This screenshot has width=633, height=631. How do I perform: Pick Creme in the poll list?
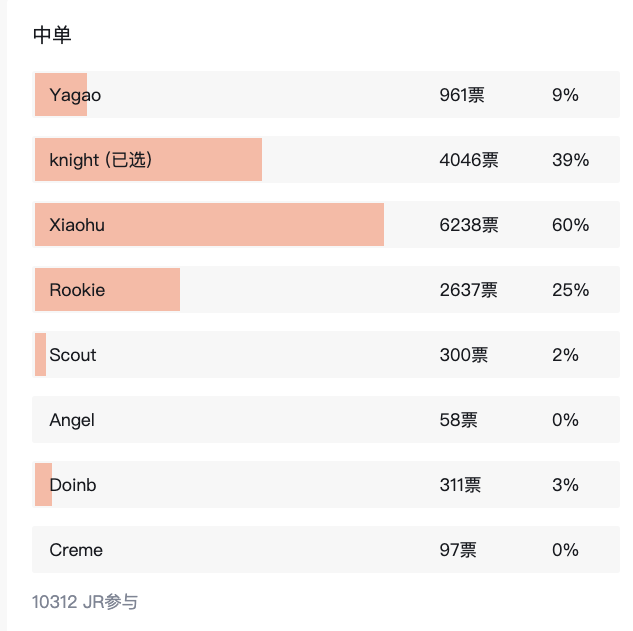(x=76, y=550)
